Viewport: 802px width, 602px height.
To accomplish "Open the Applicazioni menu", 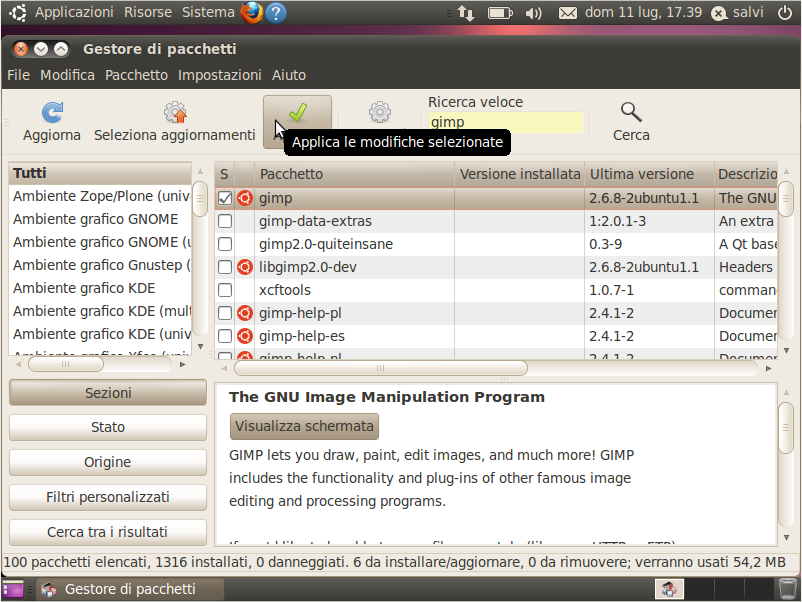I will click(74, 12).
